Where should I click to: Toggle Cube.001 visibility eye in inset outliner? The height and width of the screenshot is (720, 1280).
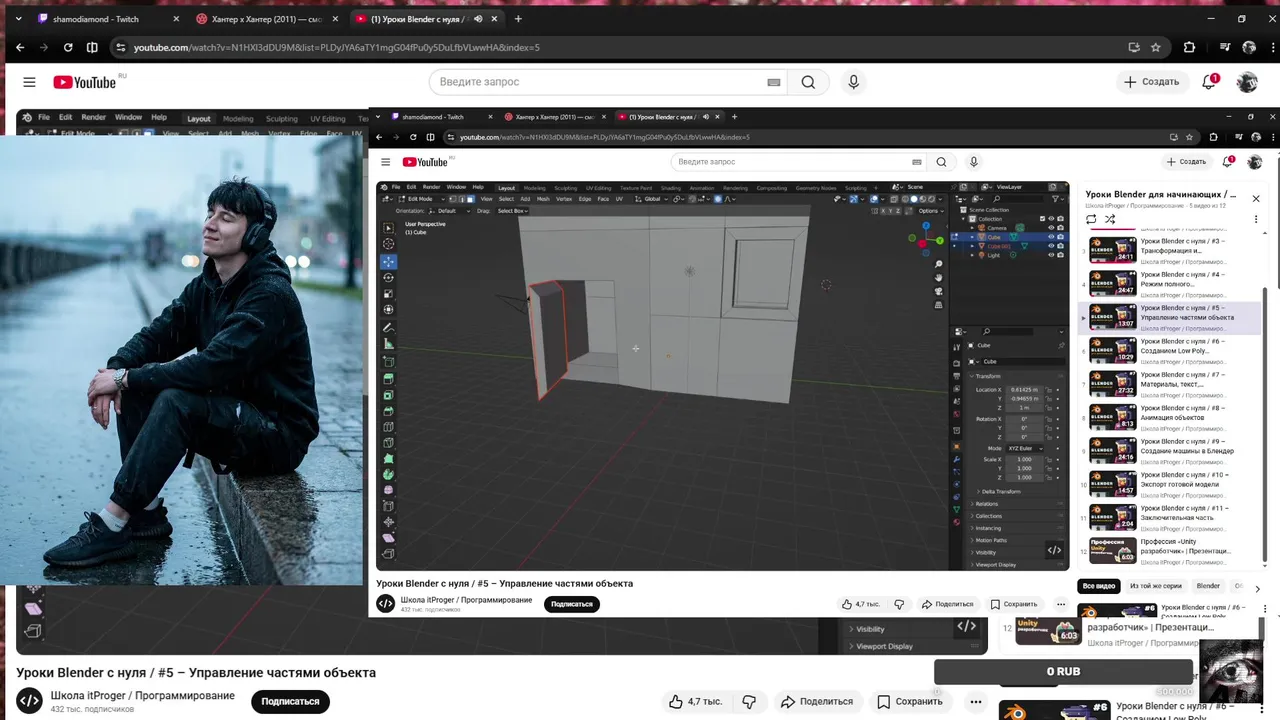pos(1051,246)
